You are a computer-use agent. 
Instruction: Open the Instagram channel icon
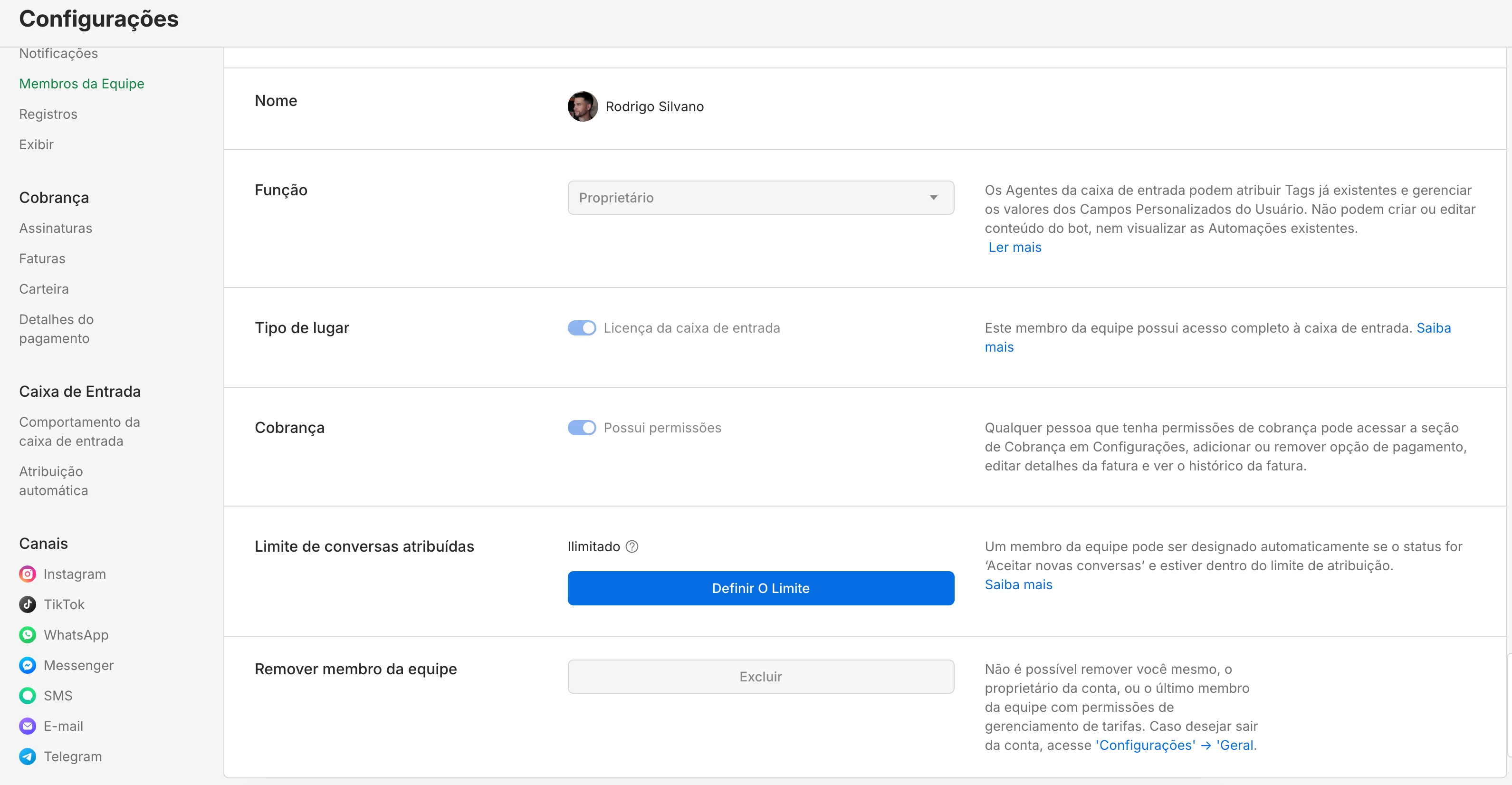27,574
